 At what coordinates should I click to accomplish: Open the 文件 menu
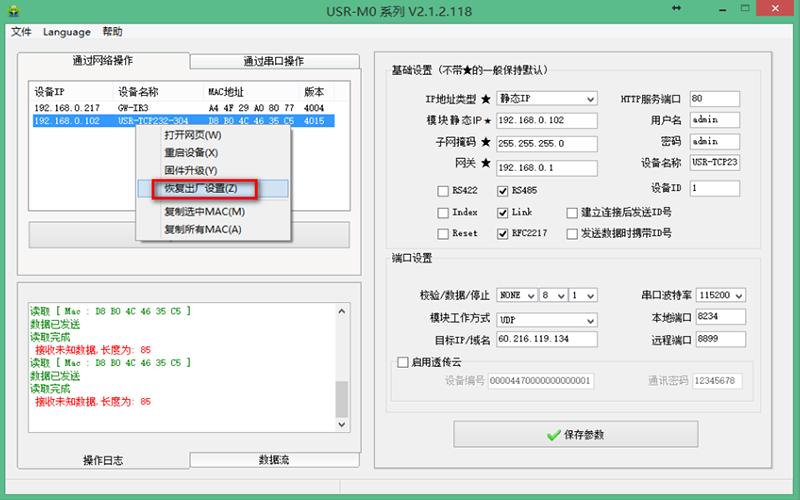[21, 31]
